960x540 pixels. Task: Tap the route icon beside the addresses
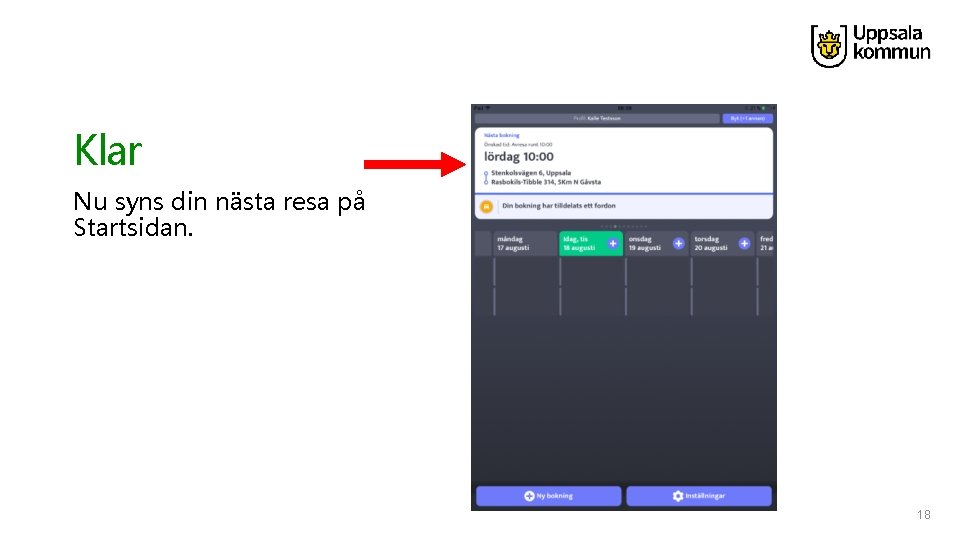tap(486, 178)
